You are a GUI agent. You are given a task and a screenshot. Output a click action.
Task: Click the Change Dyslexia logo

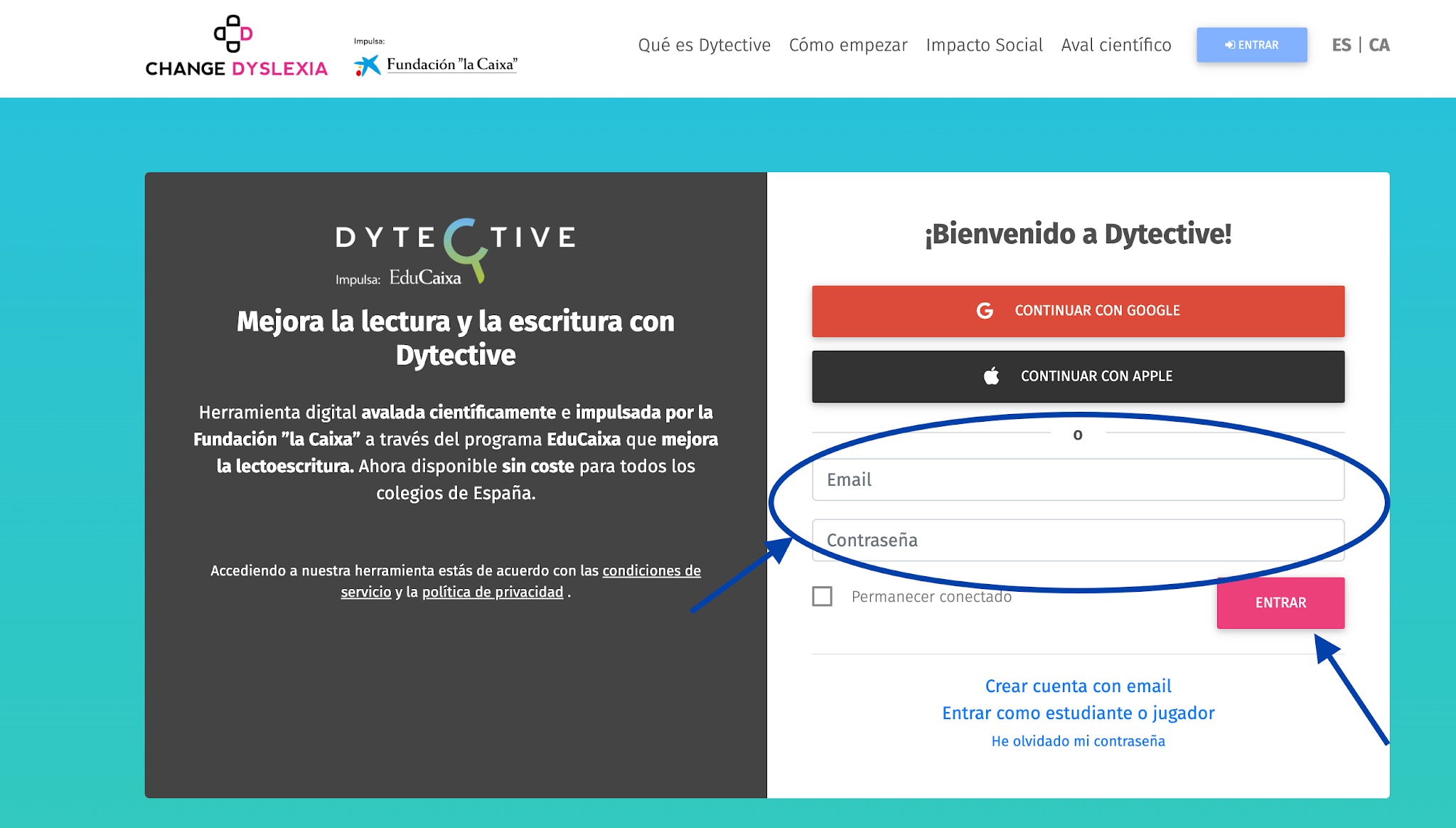coord(236,46)
